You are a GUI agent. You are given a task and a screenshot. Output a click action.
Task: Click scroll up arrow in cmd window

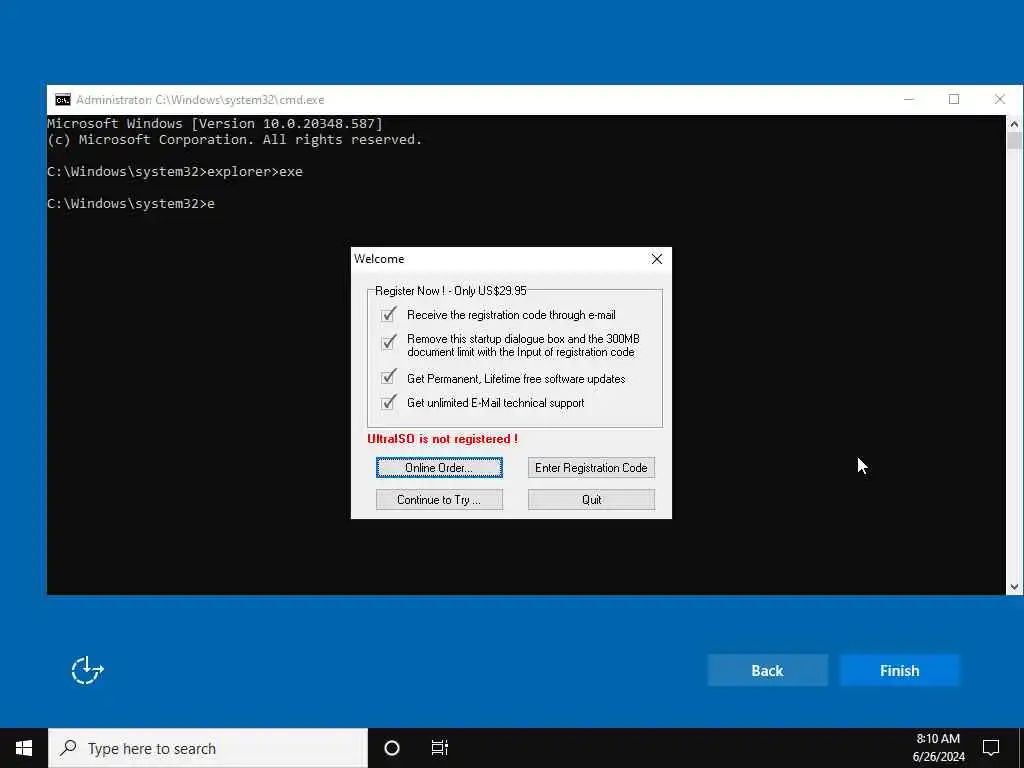[1014, 123]
